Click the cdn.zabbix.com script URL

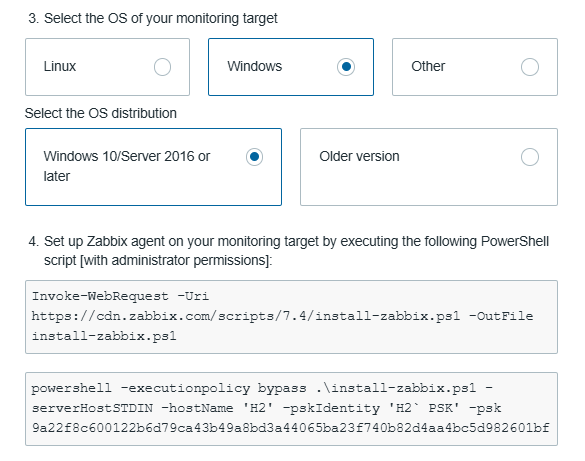coord(245,316)
